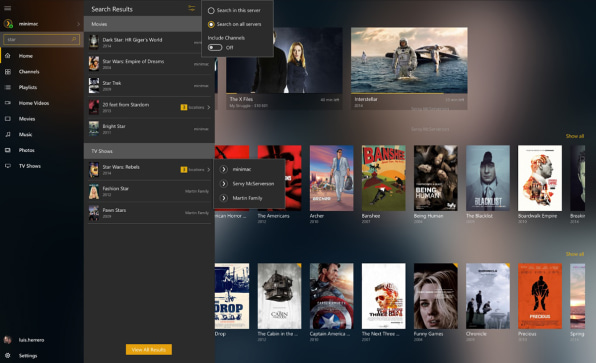This screenshot has height=363, width=596.
Task: Open Star Trek search result
Action: click(x=149, y=86)
